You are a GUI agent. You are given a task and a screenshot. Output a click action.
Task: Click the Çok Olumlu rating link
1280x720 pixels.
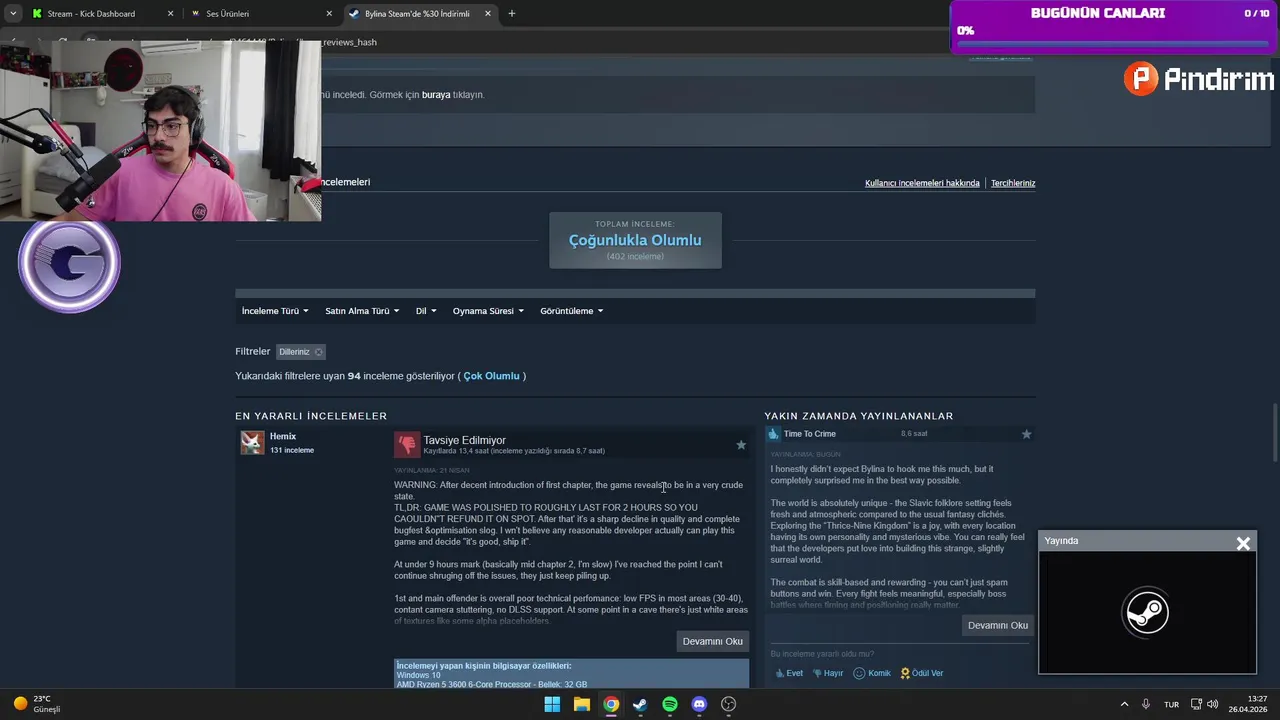[491, 376]
